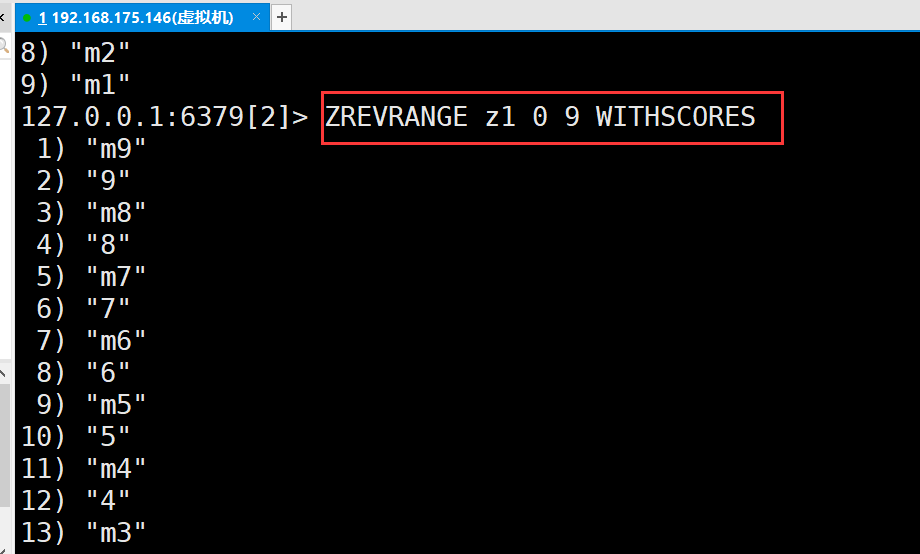The height and width of the screenshot is (554, 920).
Task: Click the "m3" result on line 13
Action: pos(116,533)
